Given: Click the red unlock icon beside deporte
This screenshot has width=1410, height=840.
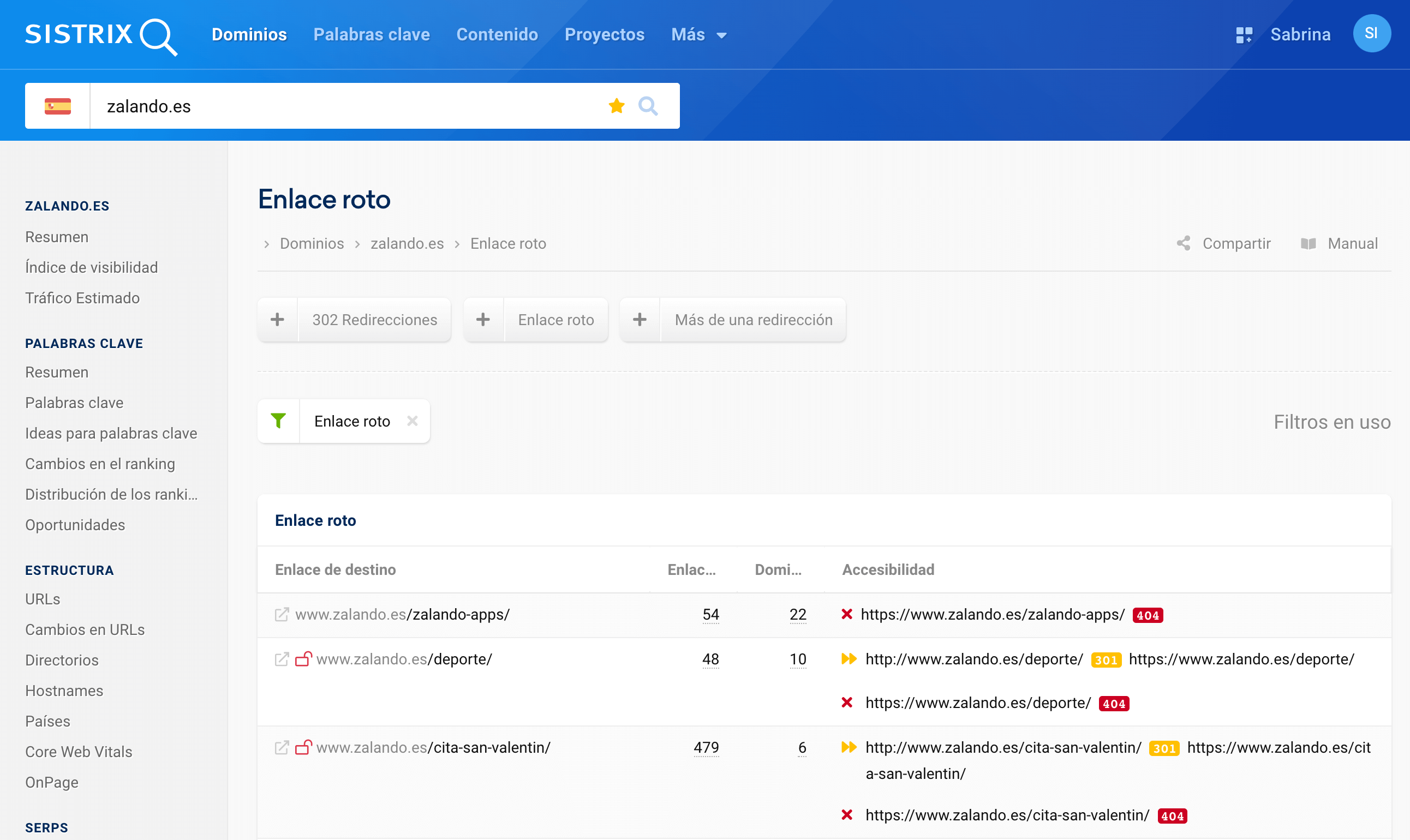Looking at the screenshot, I should 303,659.
